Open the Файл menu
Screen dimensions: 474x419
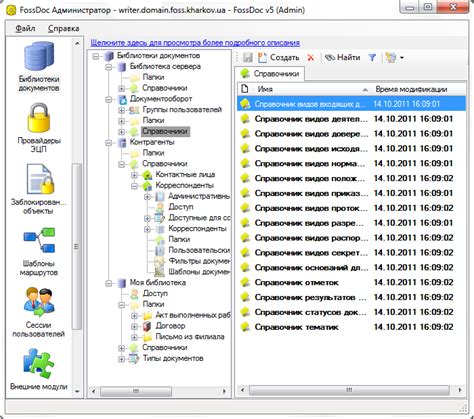[25, 29]
